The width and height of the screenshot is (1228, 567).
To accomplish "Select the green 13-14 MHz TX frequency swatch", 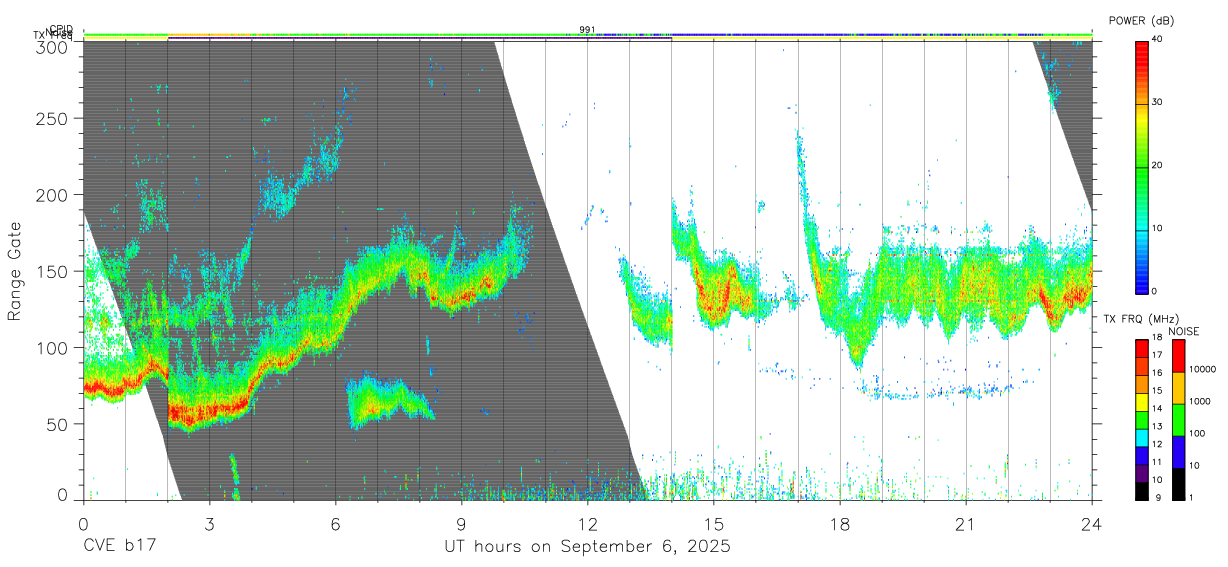I will pyautogui.click(x=1140, y=420).
